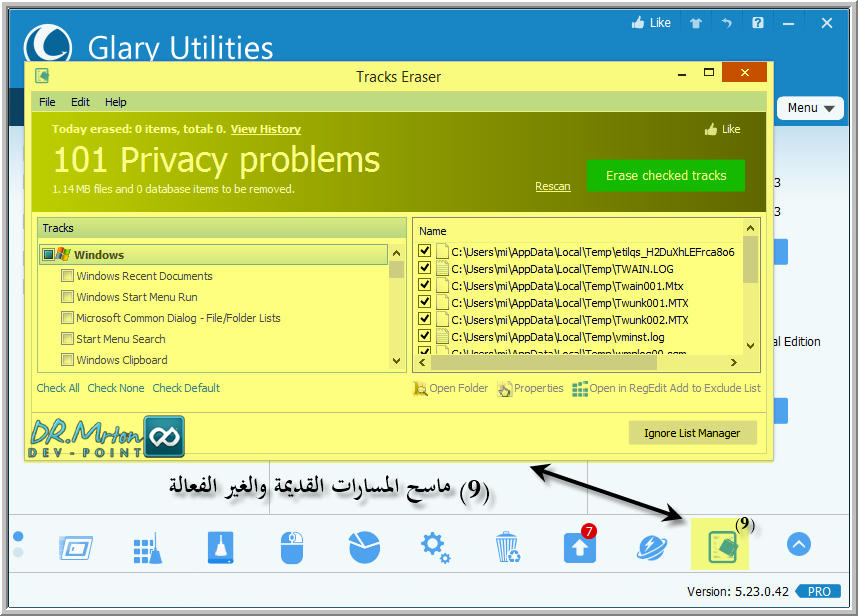858x616 pixels.
Task: Open the browser assistant globe icon
Action: (x=652, y=548)
